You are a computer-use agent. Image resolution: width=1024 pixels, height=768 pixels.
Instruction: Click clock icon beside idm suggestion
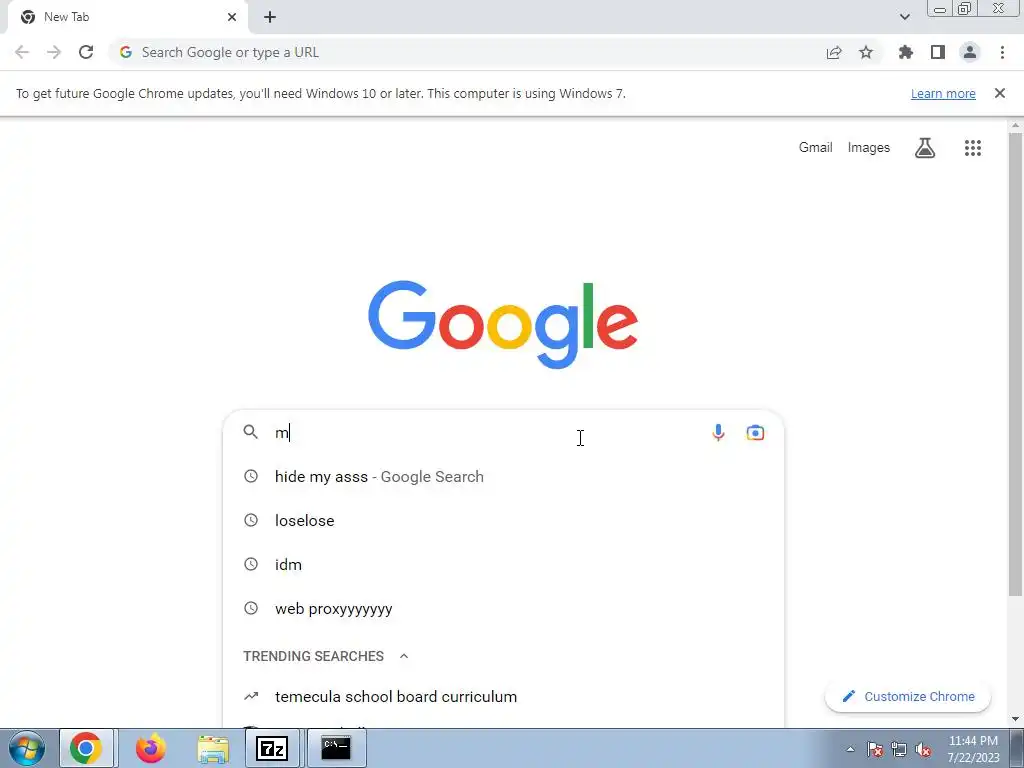click(251, 564)
